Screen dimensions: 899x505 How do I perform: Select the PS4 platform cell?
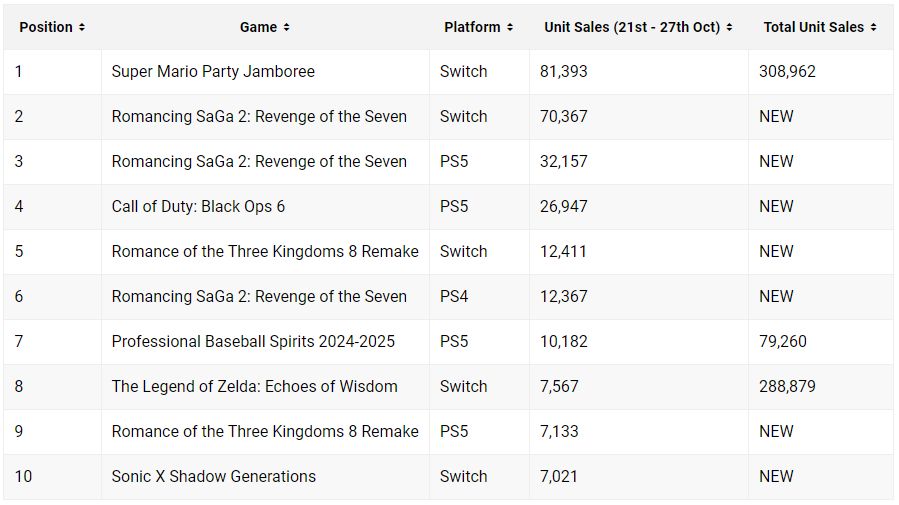454,297
